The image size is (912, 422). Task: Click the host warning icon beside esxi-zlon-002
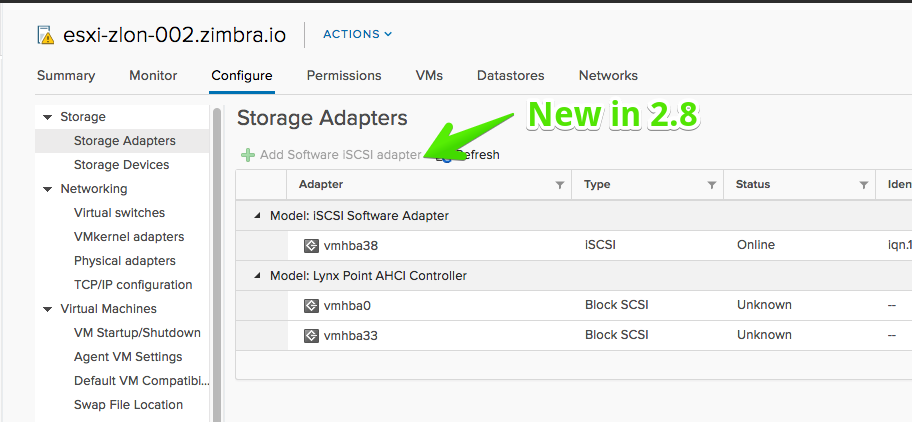pos(45,35)
